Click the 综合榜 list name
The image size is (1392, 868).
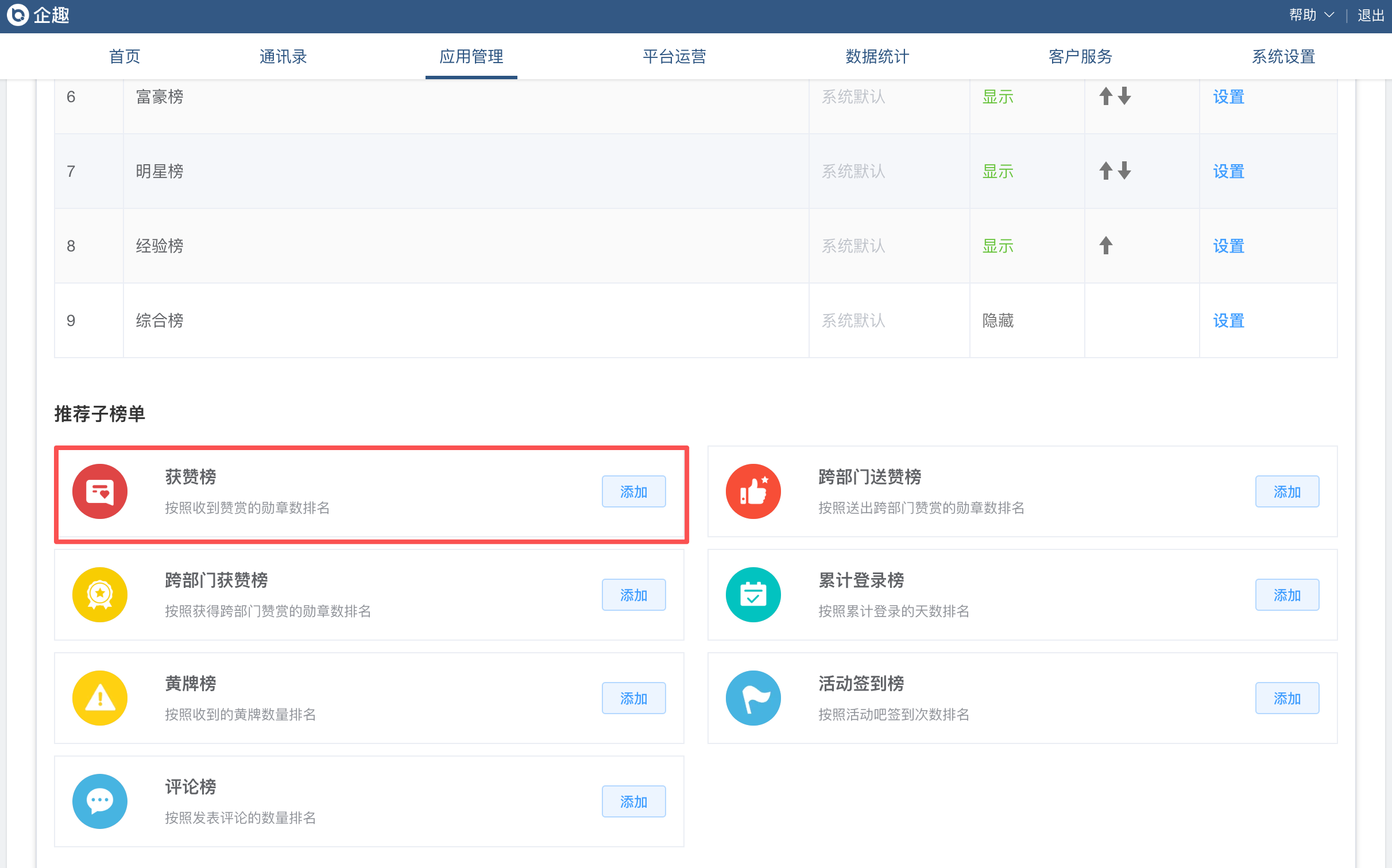point(160,320)
